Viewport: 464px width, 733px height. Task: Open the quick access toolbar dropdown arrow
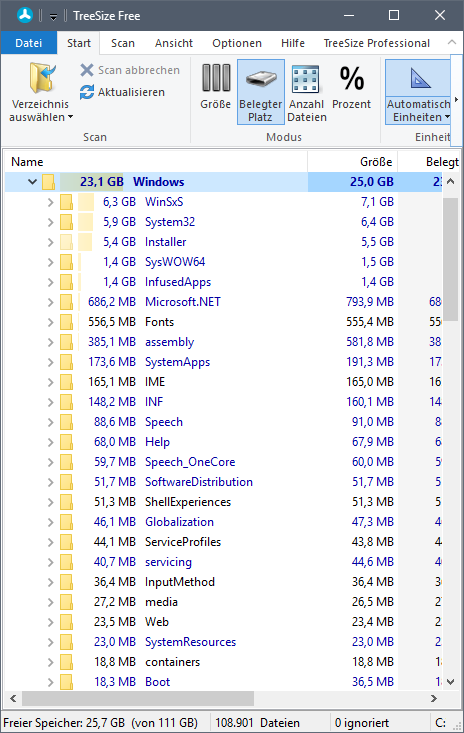53,17
